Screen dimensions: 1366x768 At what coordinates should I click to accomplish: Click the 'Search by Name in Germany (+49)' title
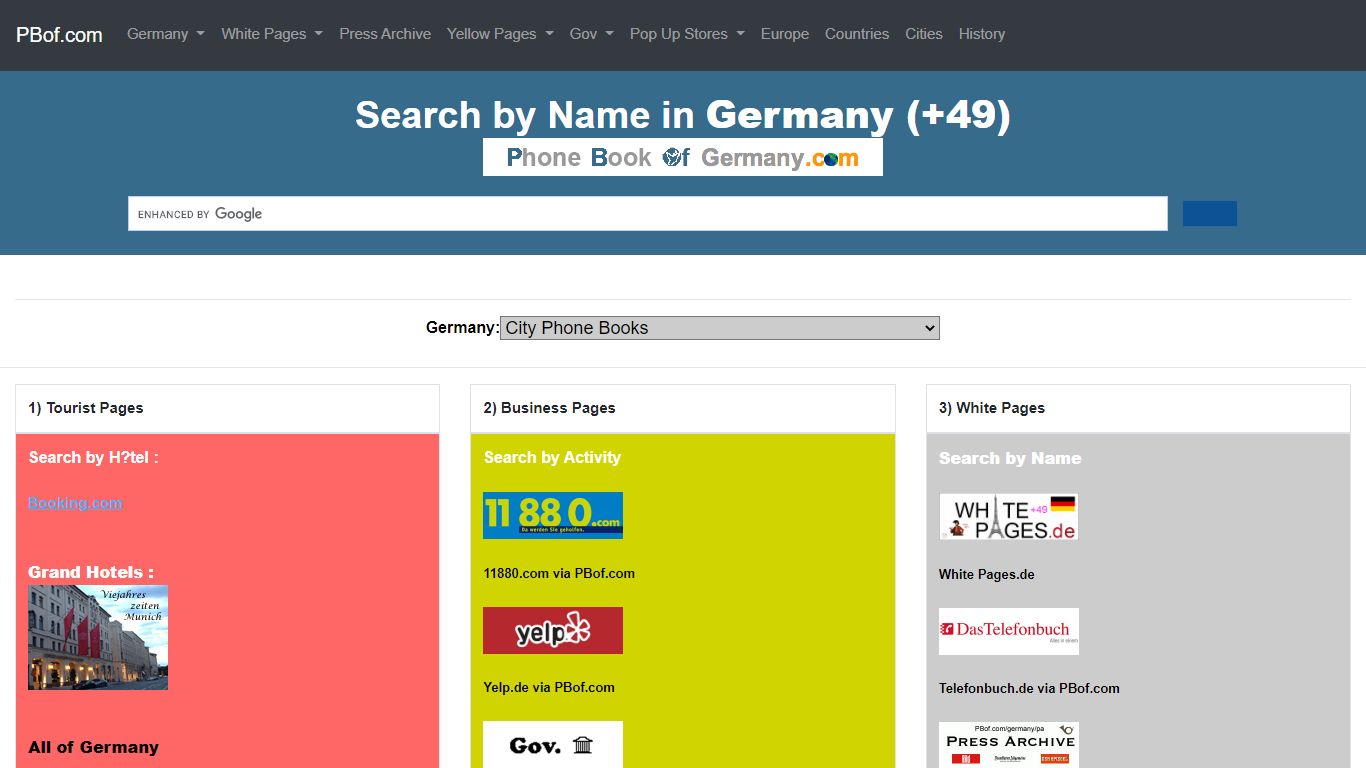click(x=683, y=115)
